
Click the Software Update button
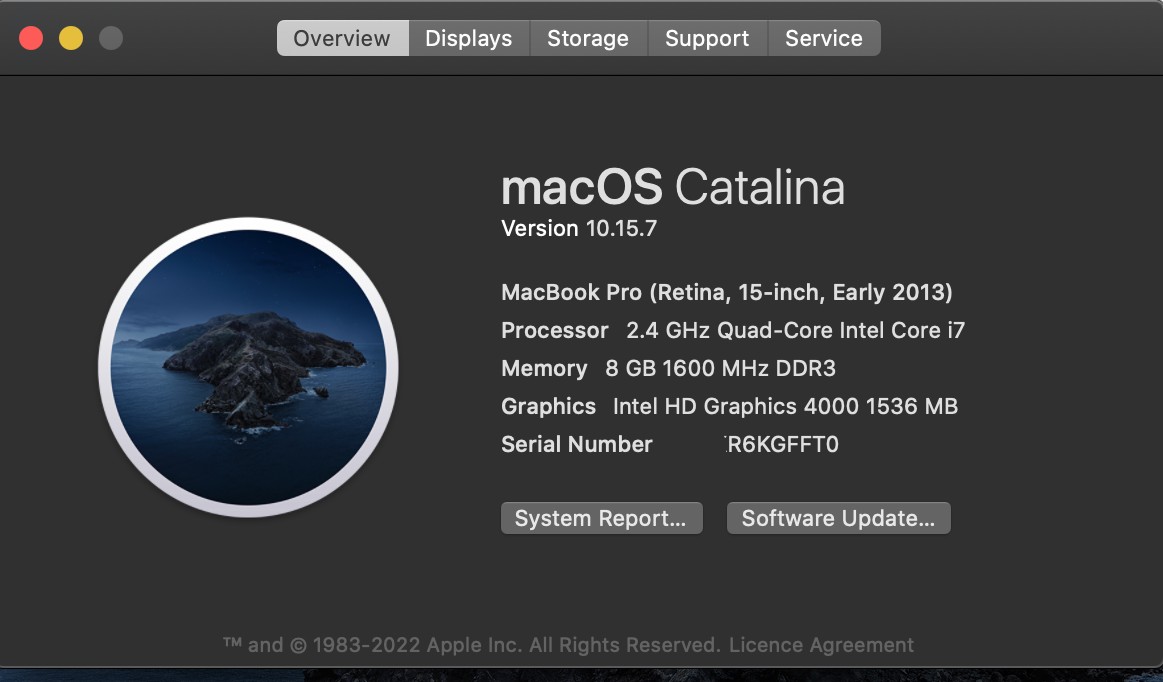pyautogui.click(x=838, y=518)
